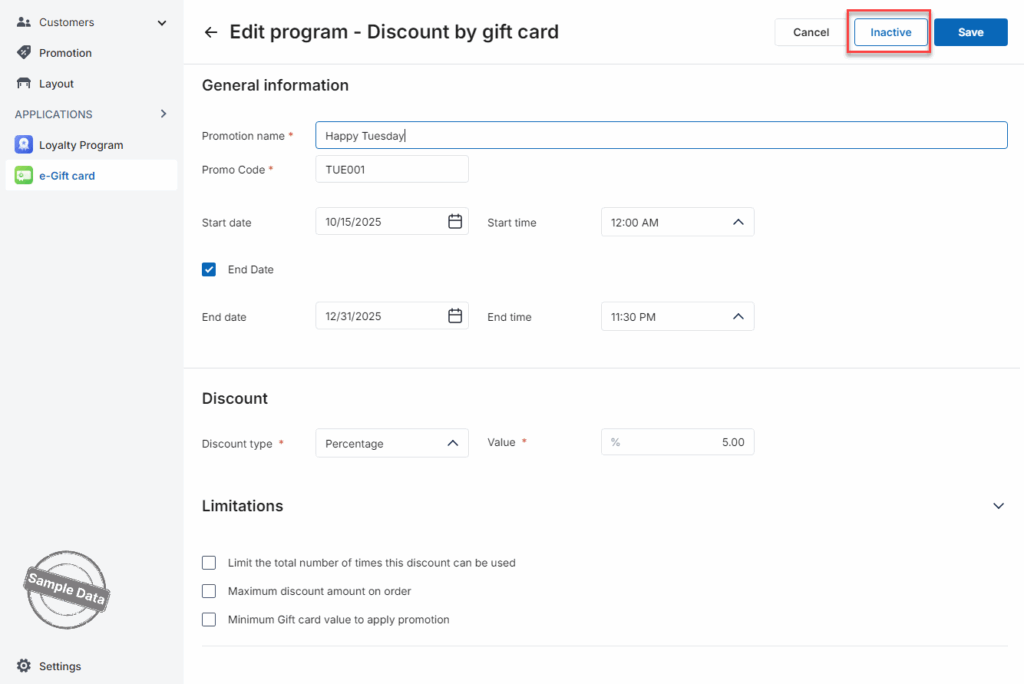
Task: Click the Layout store icon
Action: [x=24, y=84]
